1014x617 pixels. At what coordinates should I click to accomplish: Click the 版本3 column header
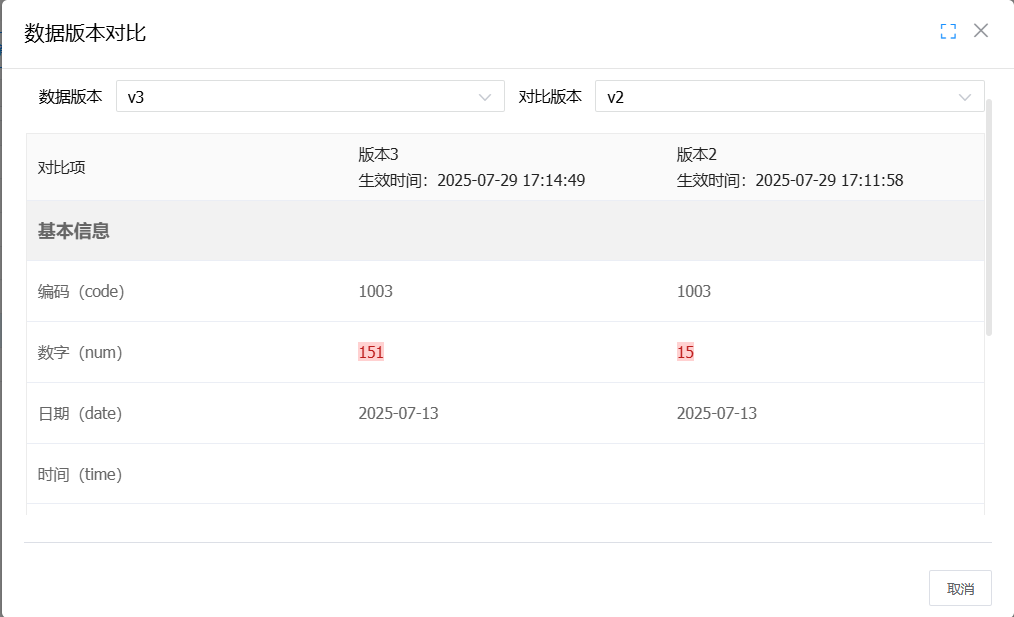pos(379,155)
